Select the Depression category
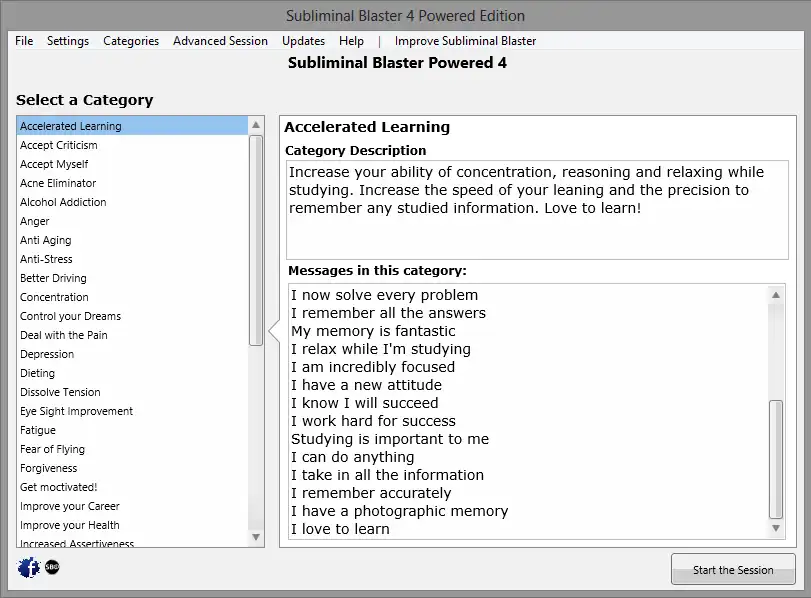 click(132, 354)
